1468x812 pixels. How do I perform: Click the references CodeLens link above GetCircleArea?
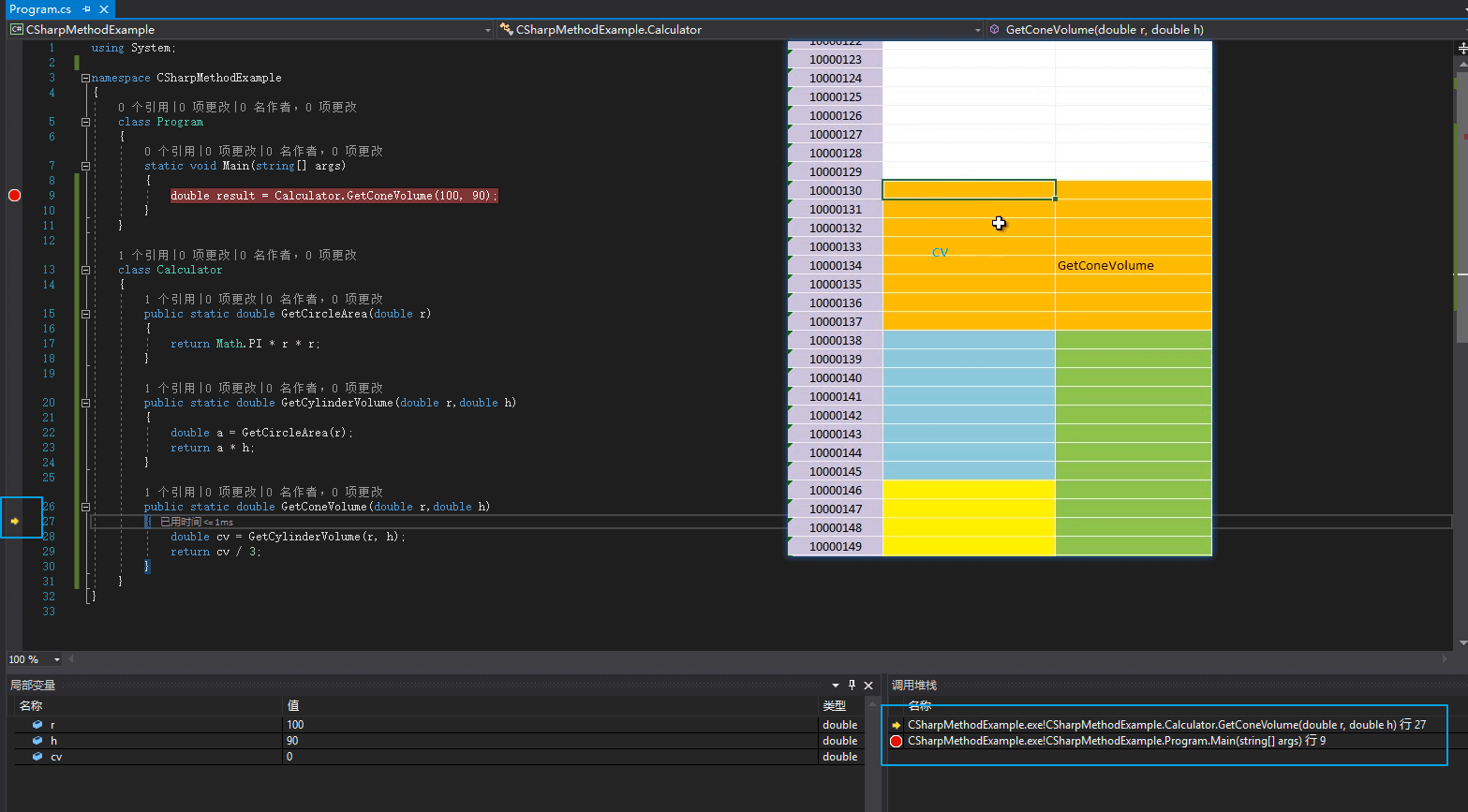tap(170, 299)
